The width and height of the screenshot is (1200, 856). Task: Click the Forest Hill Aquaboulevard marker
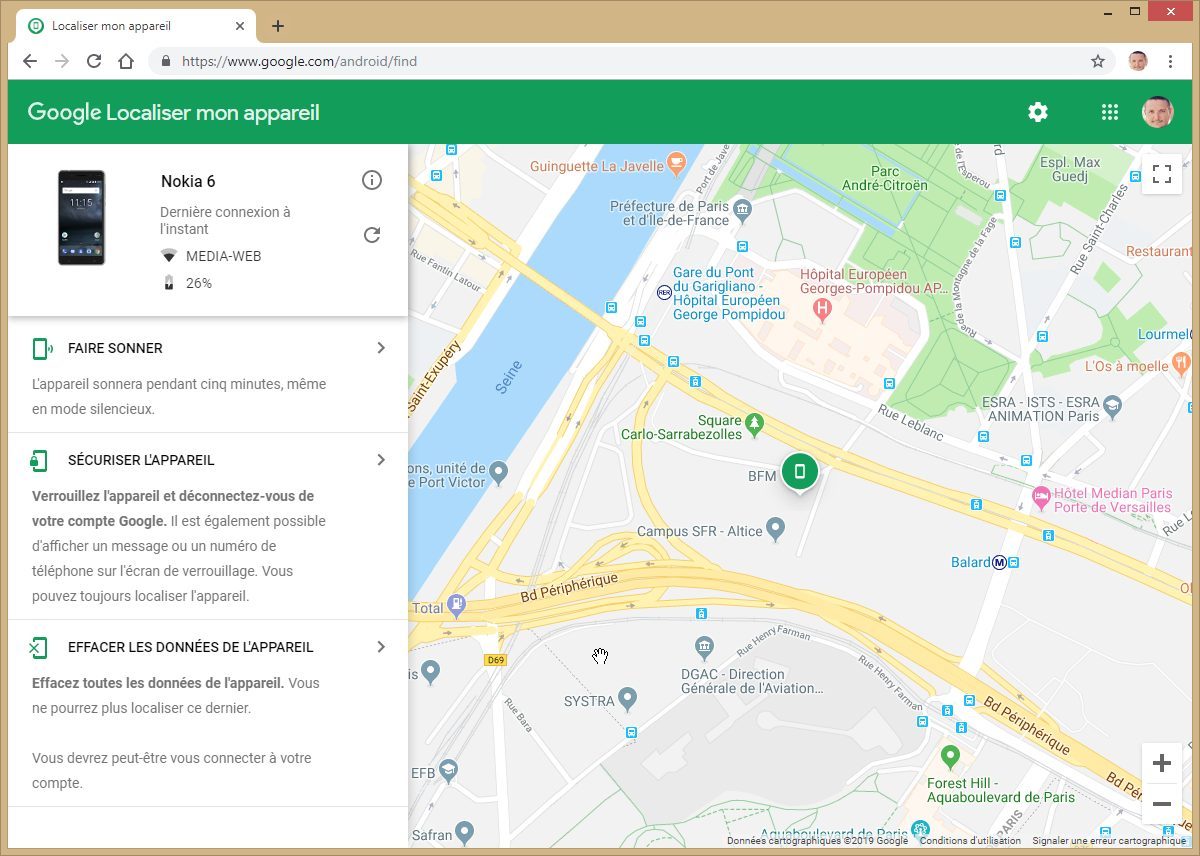coord(950,755)
